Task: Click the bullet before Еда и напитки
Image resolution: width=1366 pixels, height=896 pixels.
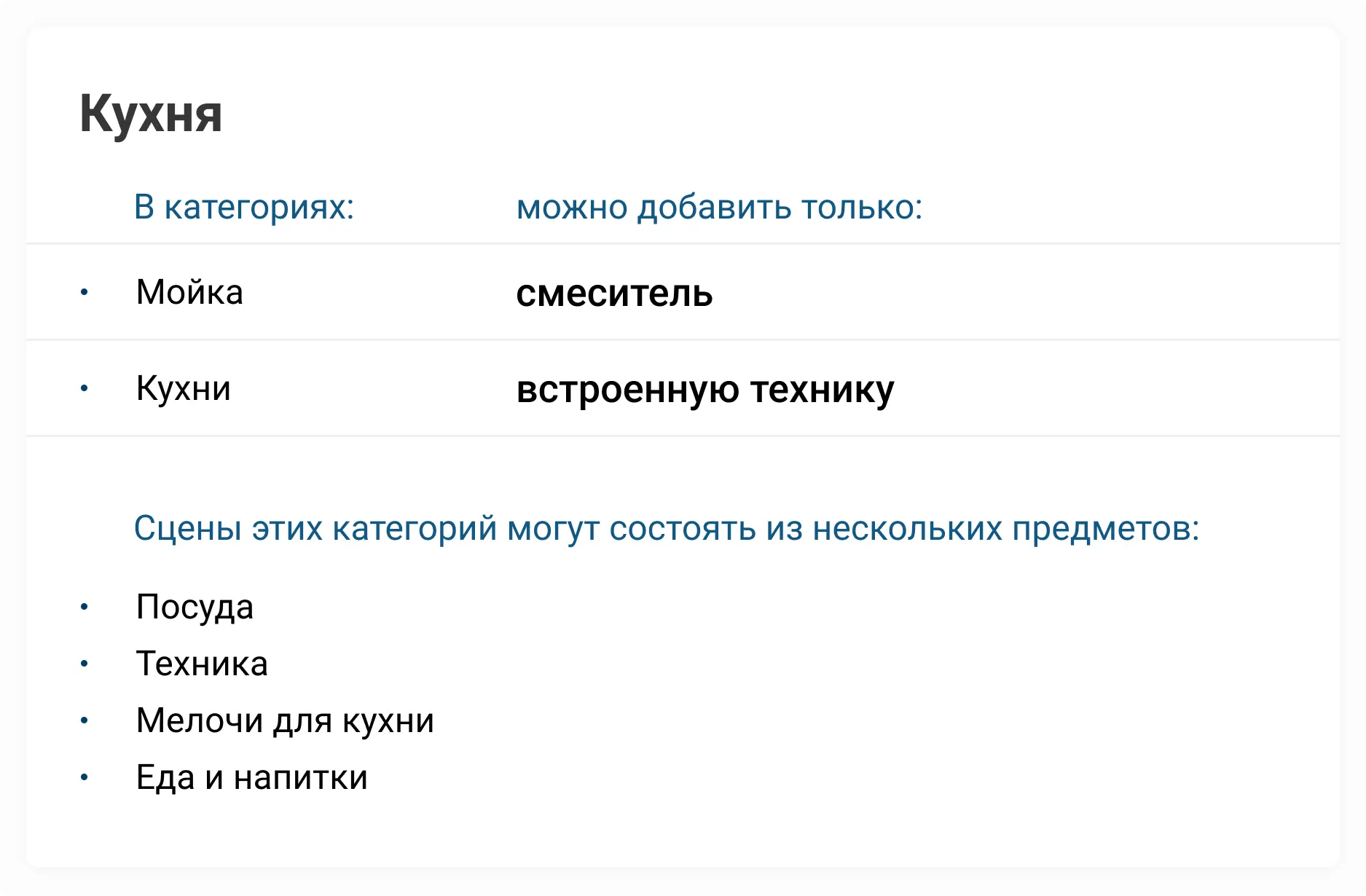Action: pos(85,777)
